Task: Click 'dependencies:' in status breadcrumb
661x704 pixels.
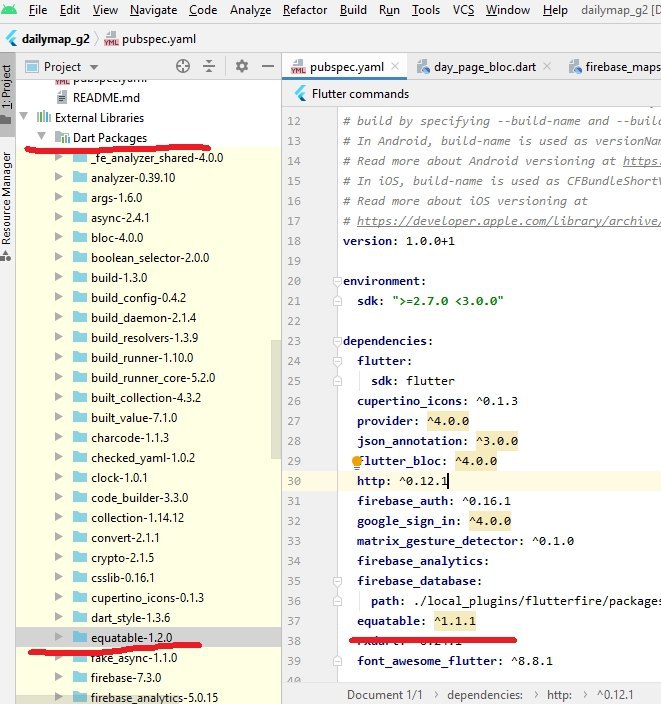Action: point(485,695)
